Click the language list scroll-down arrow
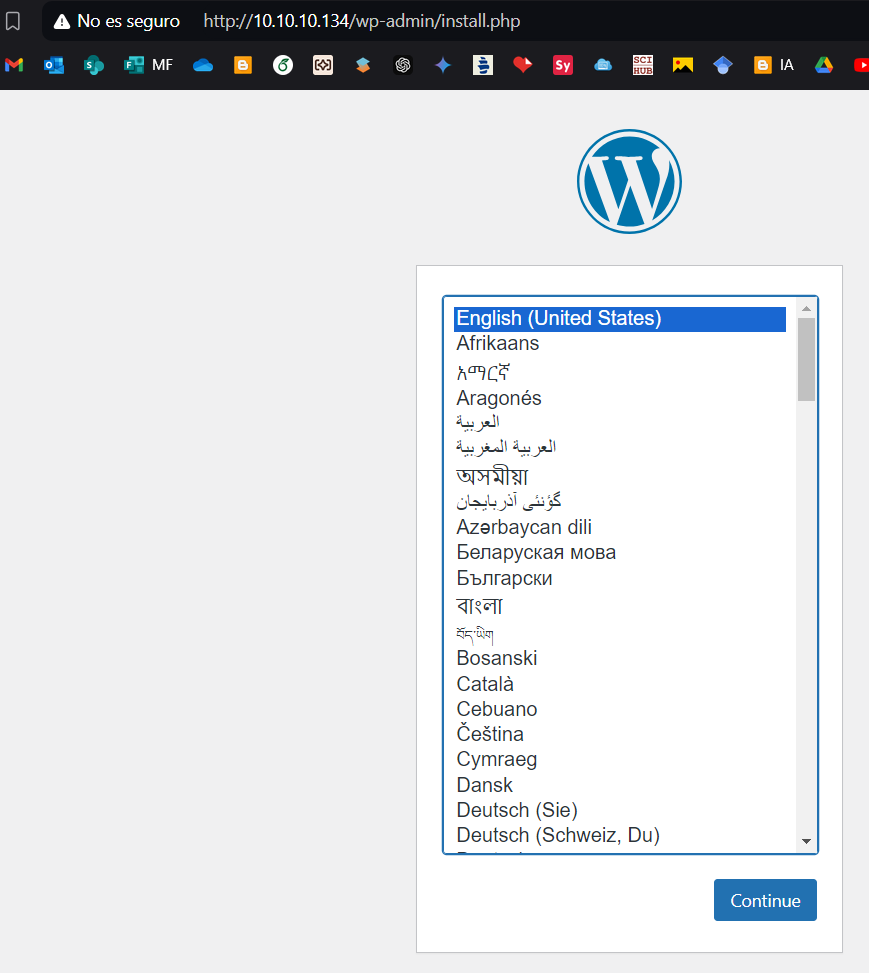Screen dimensions: 869x973 (x=806, y=841)
